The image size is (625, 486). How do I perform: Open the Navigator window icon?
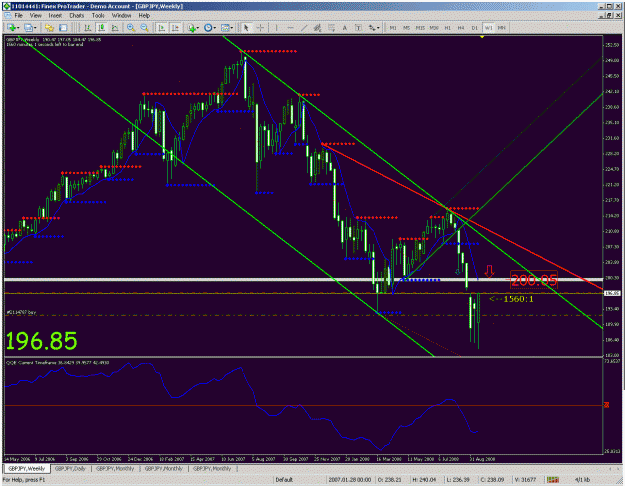pos(63,28)
